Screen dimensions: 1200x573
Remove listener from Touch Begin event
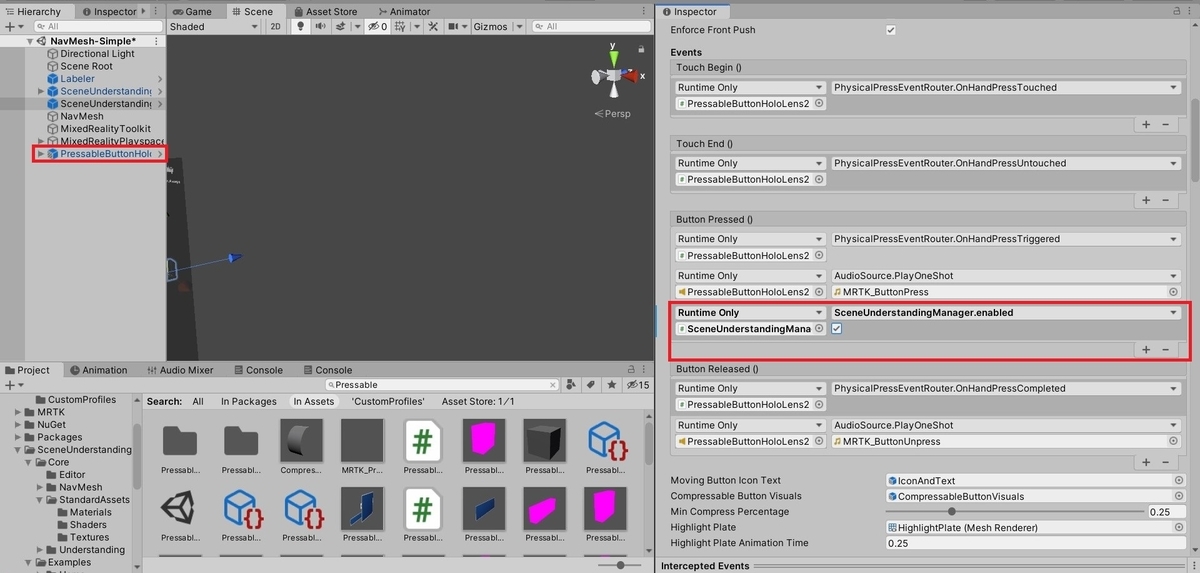pos(1165,125)
